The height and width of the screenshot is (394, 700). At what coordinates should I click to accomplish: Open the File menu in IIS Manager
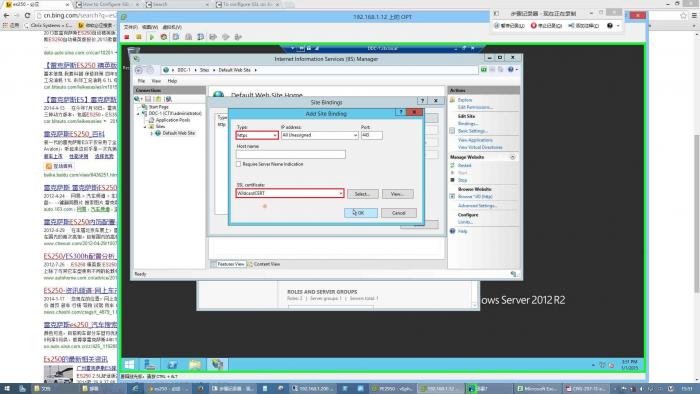141,81
